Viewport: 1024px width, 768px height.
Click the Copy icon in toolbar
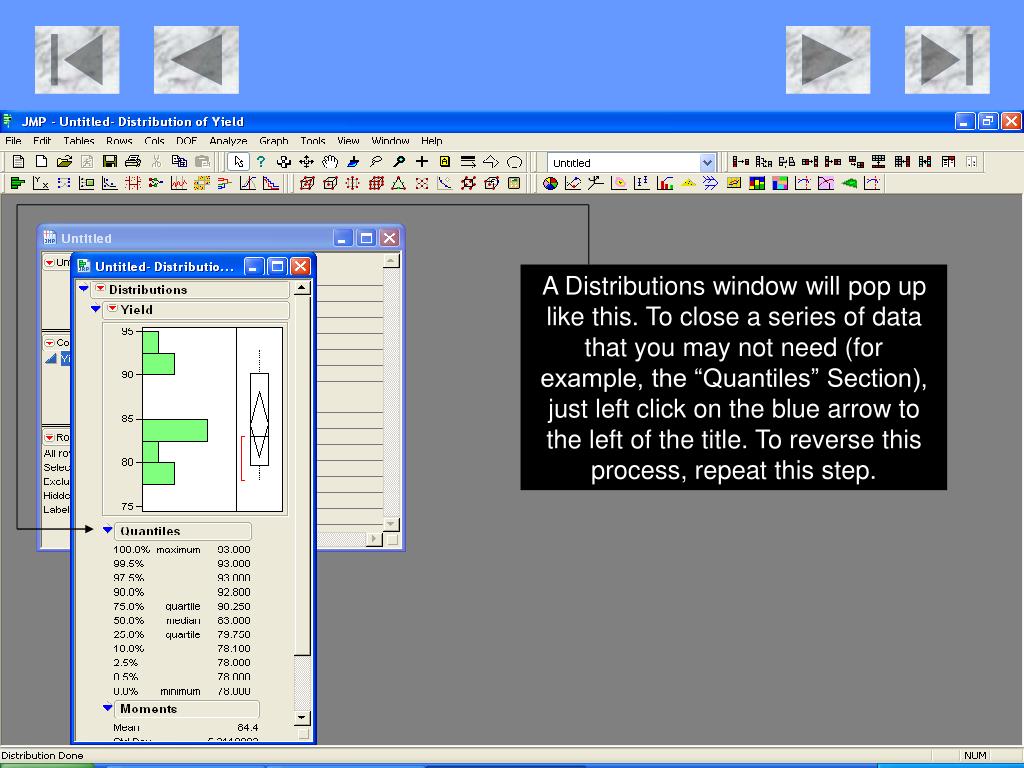pyautogui.click(x=179, y=161)
